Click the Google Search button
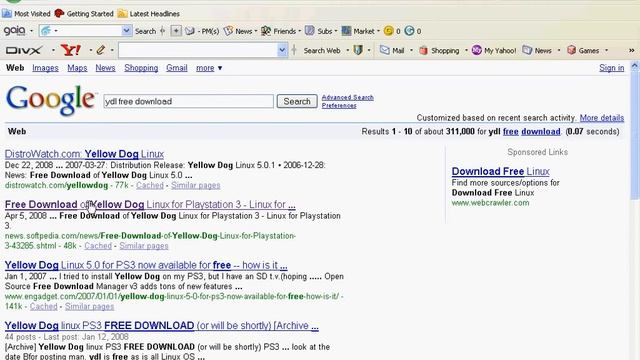 297,101
